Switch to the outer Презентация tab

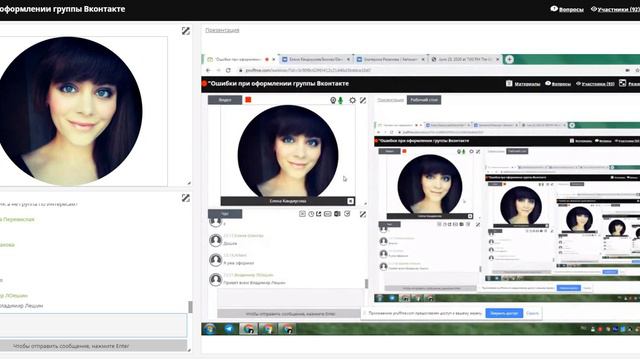tap(222, 30)
